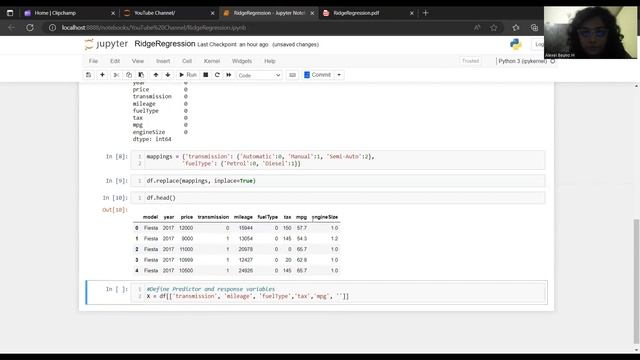Open browser collections icon
This screenshot has width=640, height=360.
534,28
